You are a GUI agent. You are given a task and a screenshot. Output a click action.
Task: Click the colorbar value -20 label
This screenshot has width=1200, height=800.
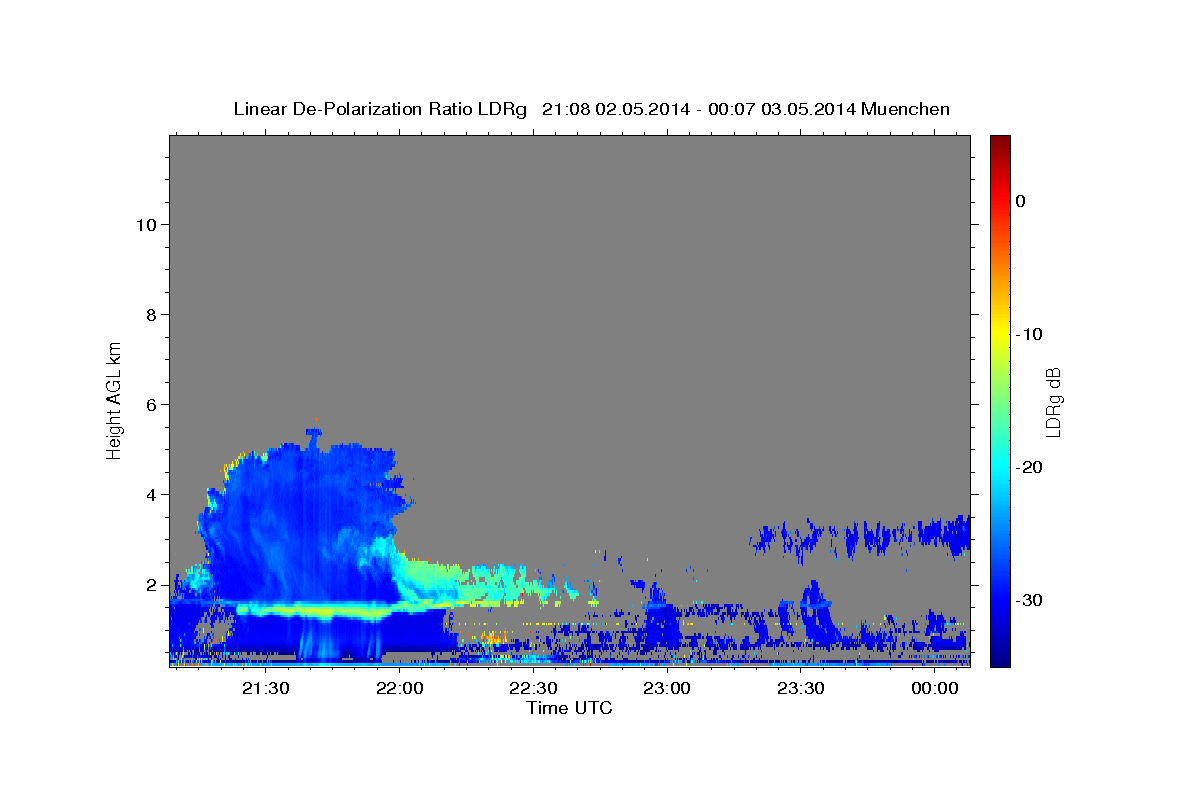coord(1030,467)
